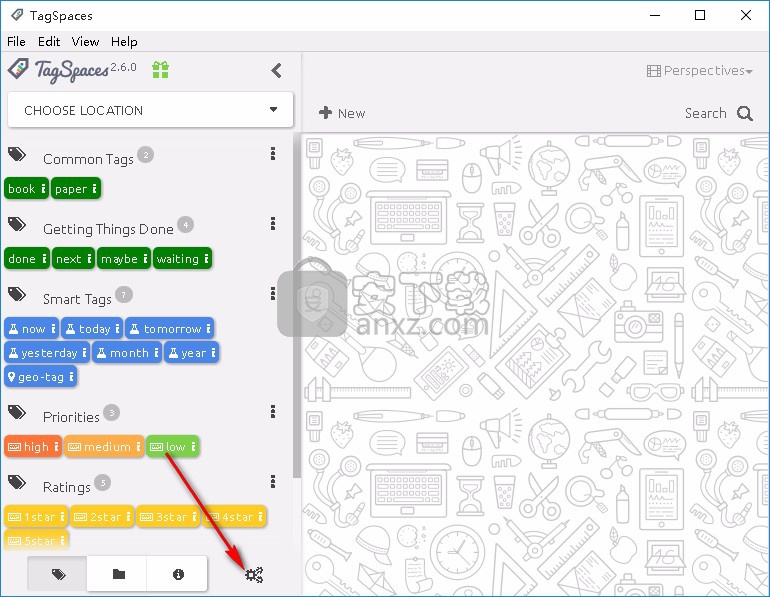The image size is (770, 597).
Task: Click the low priority tag
Action: click(172, 446)
